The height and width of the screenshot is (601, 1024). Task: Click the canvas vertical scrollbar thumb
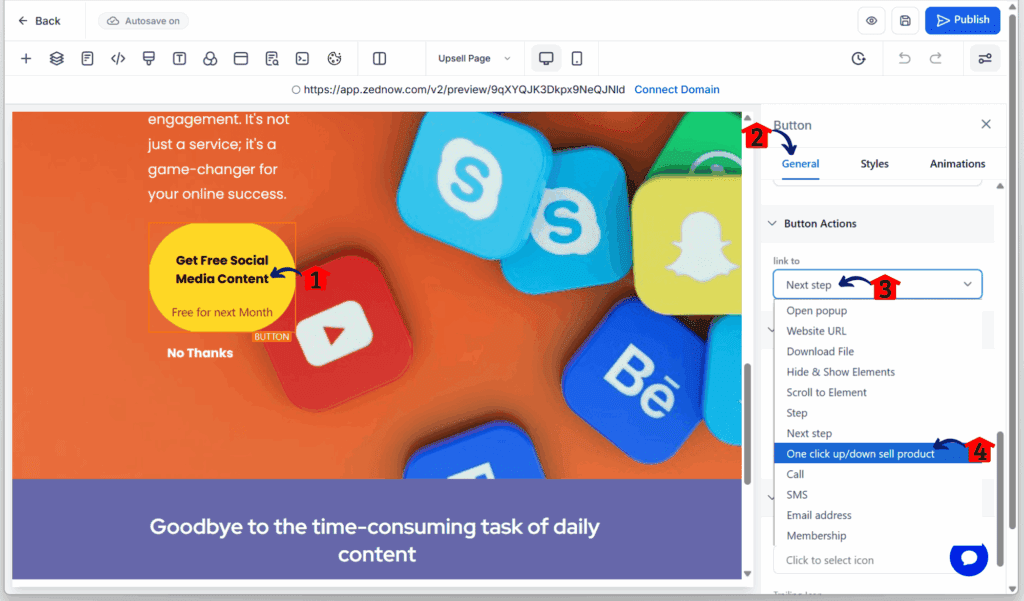pyautogui.click(x=748, y=423)
